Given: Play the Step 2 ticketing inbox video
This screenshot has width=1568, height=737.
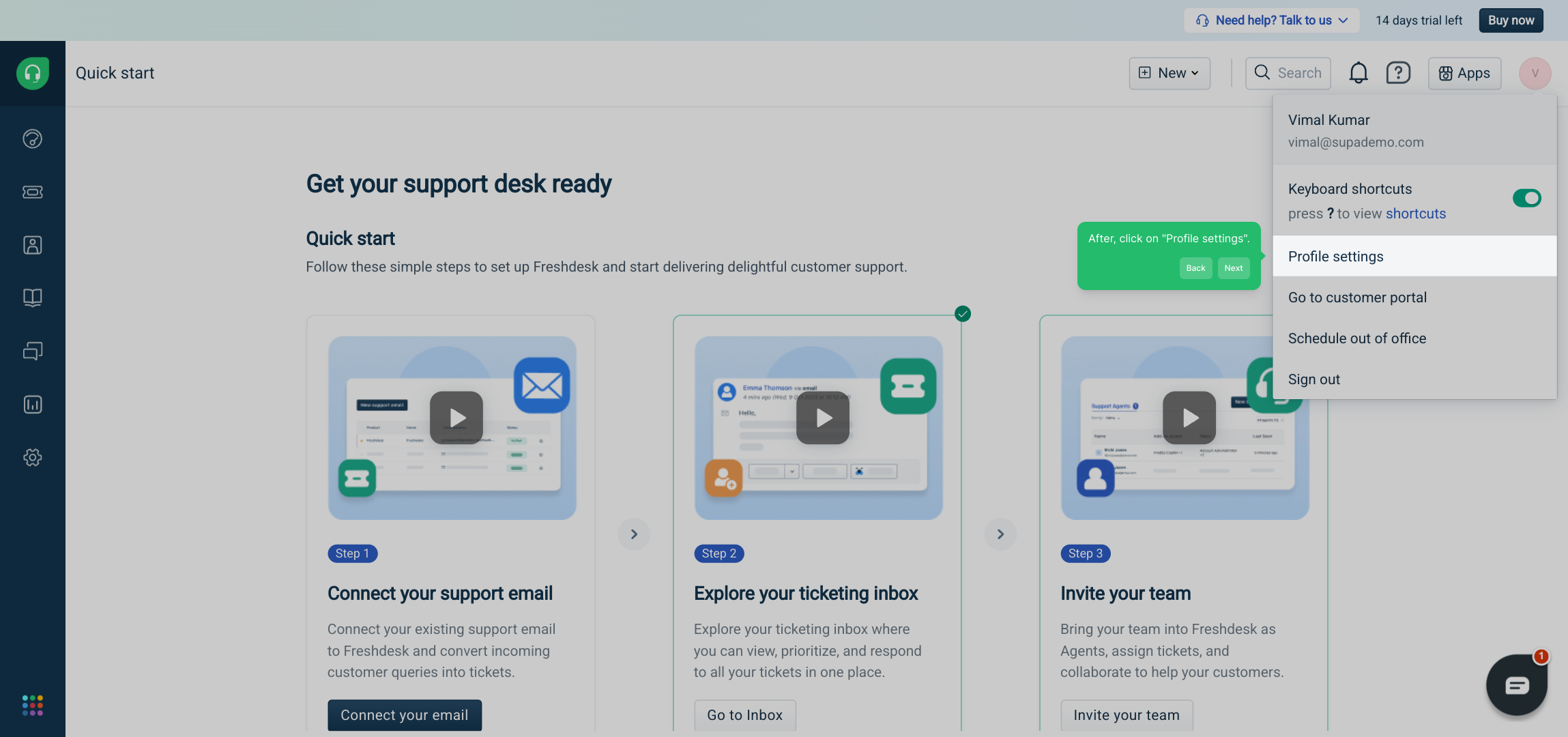Looking at the screenshot, I should [823, 418].
